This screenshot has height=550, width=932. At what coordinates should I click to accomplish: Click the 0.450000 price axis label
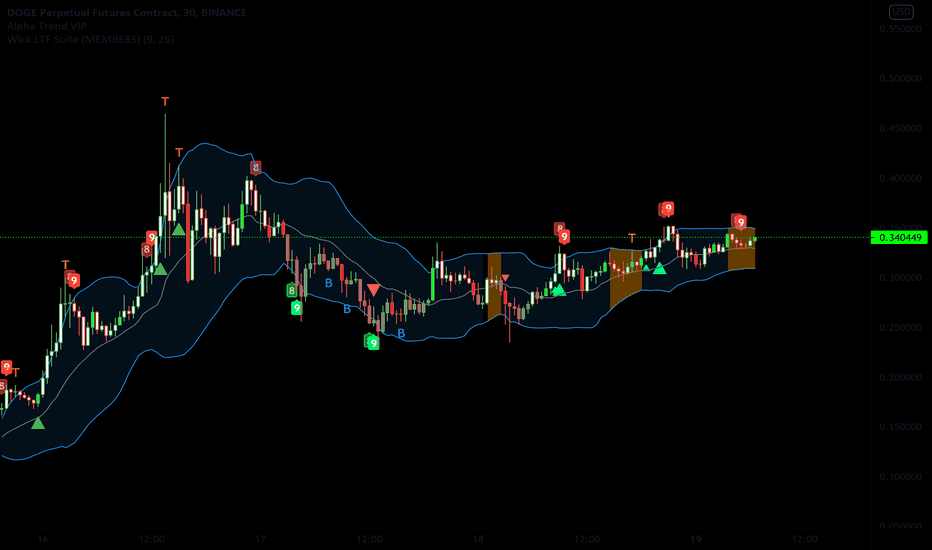coord(900,128)
